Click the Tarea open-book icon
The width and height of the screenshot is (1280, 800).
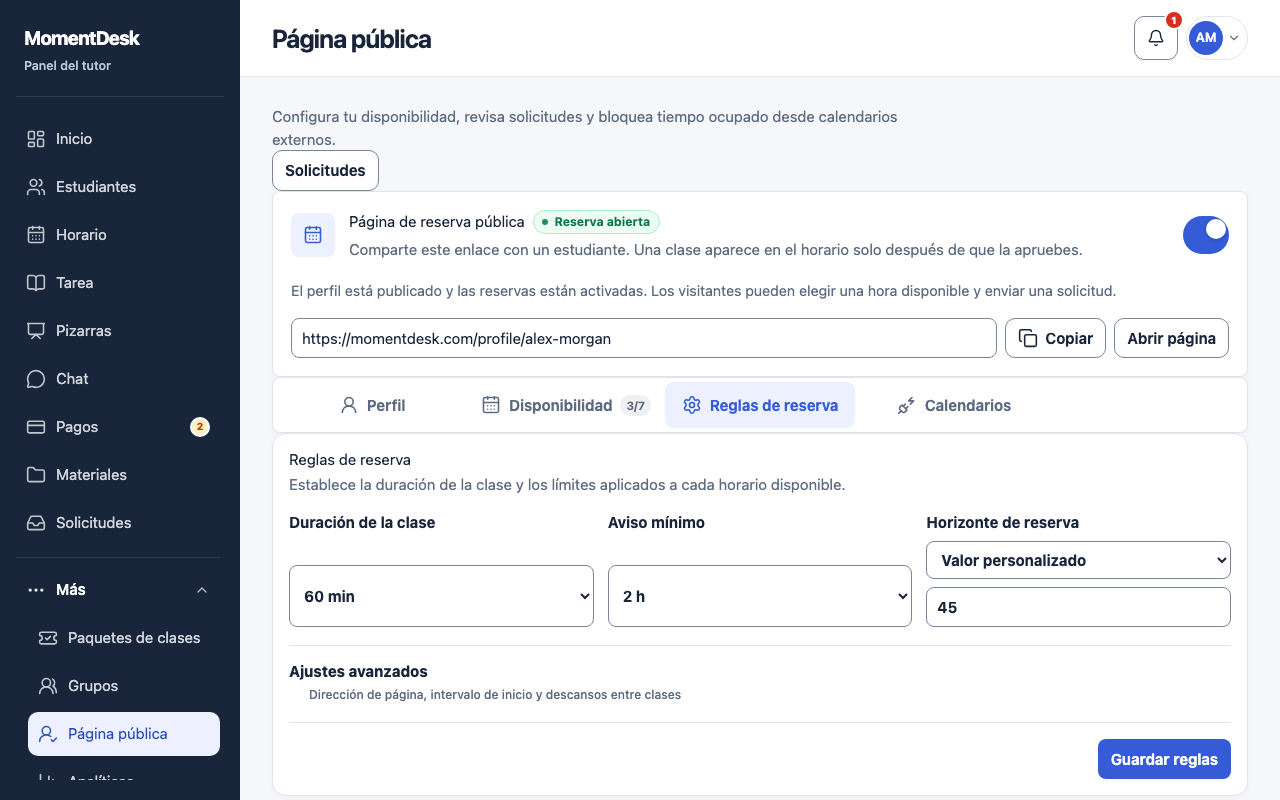[x=36, y=283]
